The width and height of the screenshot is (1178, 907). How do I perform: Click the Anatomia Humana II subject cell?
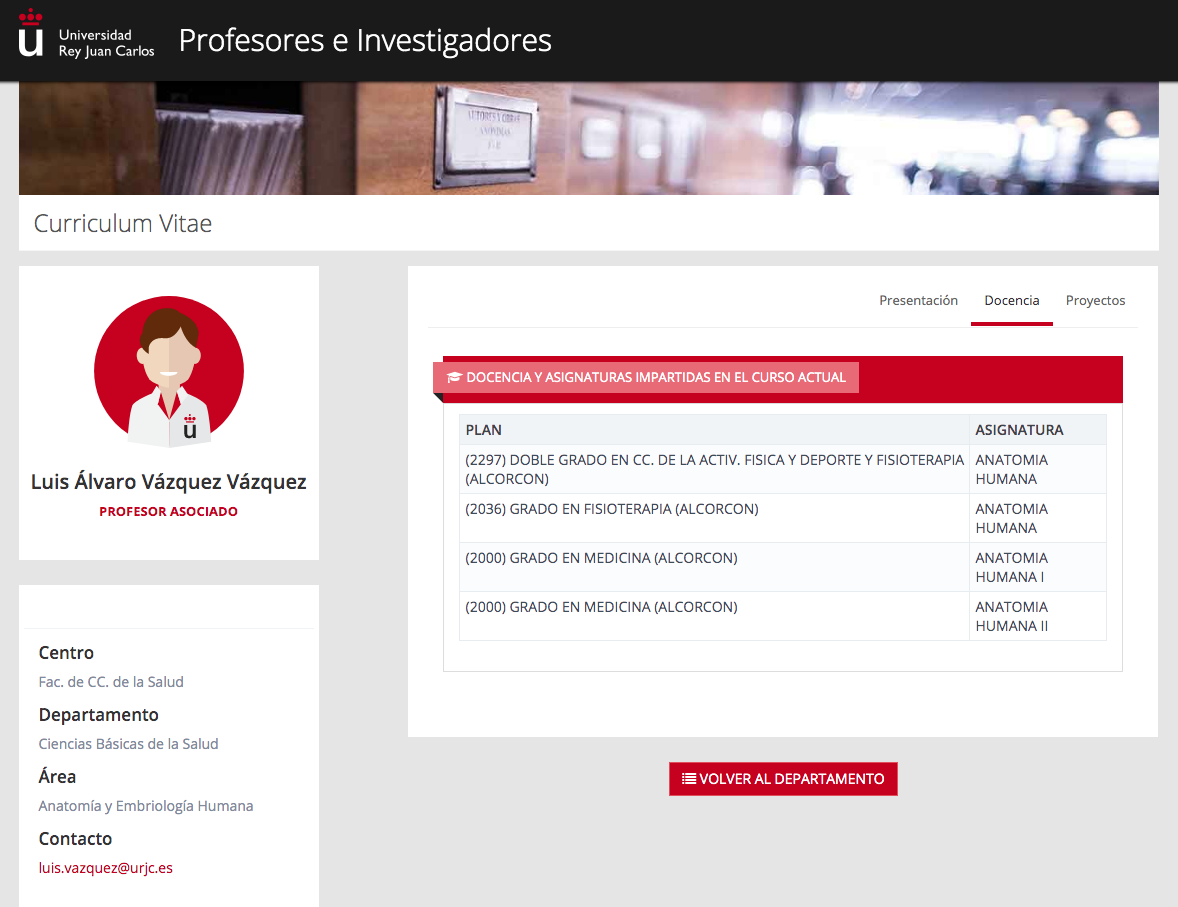coord(1011,616)
